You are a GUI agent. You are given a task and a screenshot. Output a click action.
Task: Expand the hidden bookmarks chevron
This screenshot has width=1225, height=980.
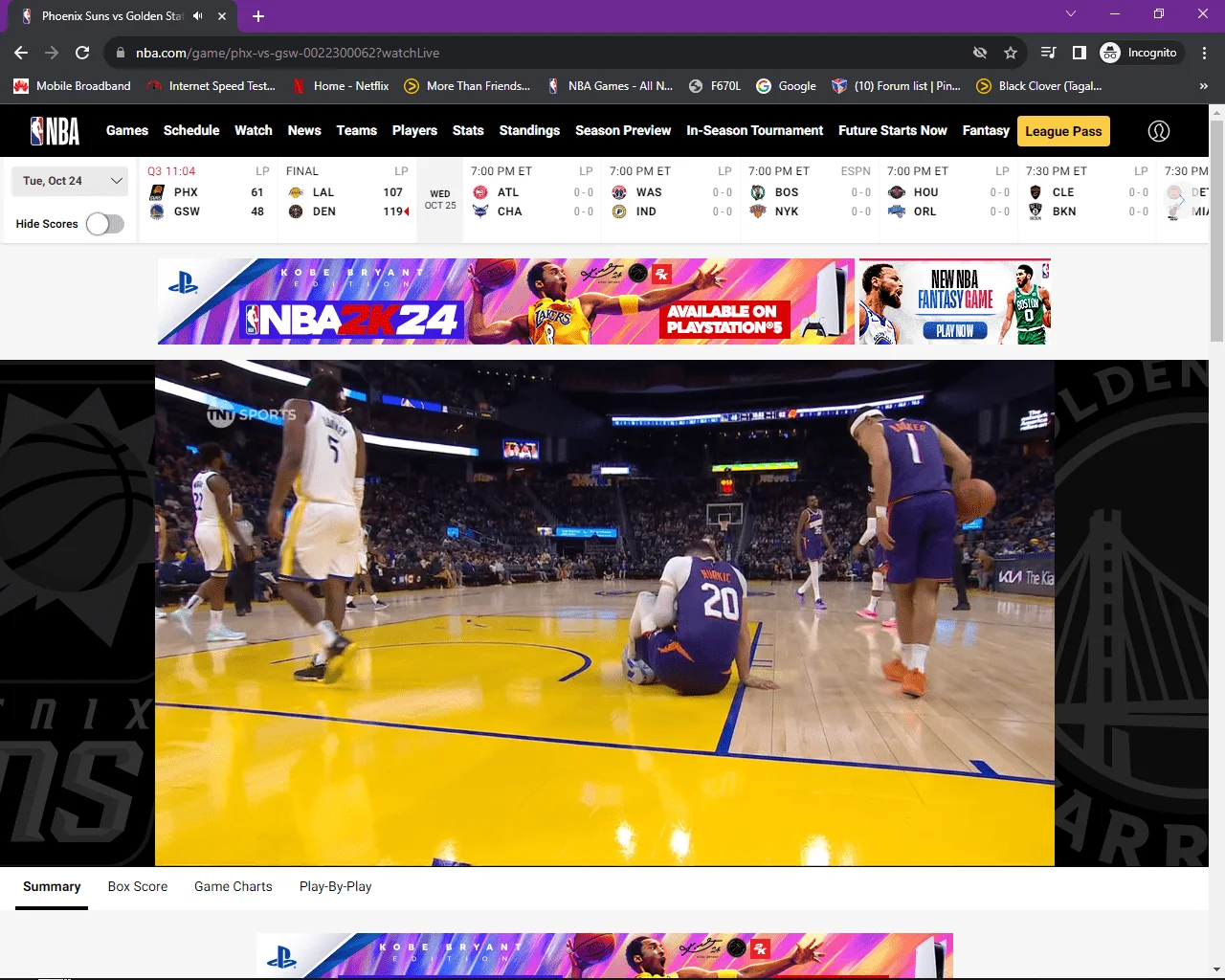(x=1203, y=86)
